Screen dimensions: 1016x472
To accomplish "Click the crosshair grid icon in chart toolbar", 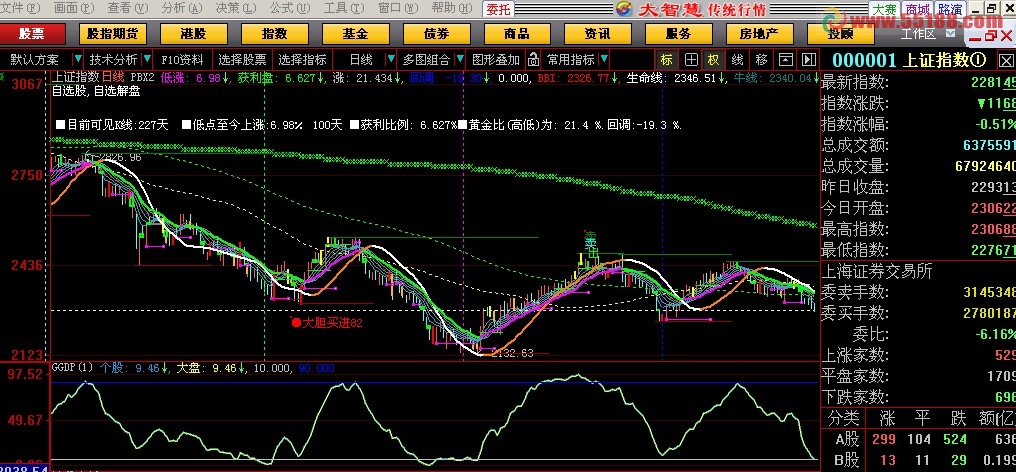I will 691,60.
